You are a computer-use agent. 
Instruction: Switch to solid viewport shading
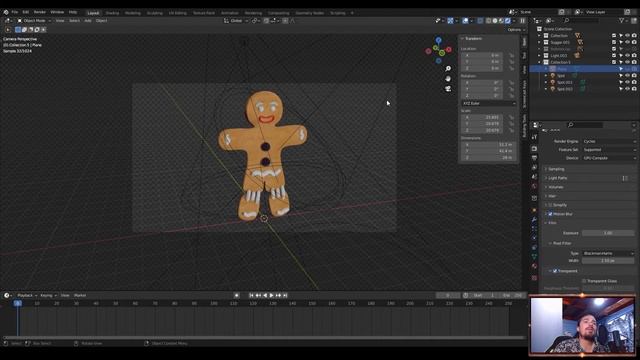[x=495, y=20]
